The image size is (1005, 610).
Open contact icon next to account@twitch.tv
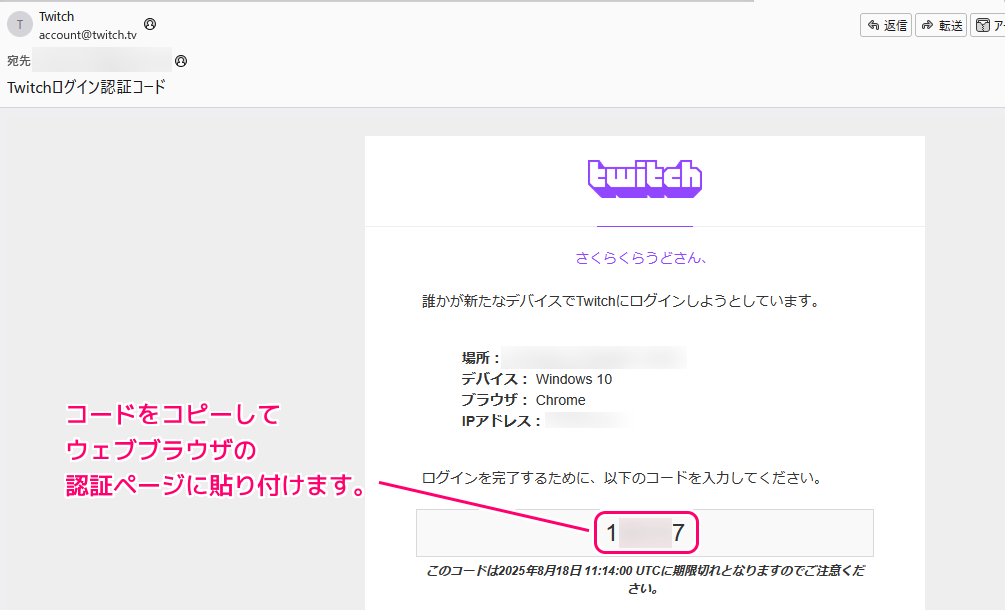150,24
